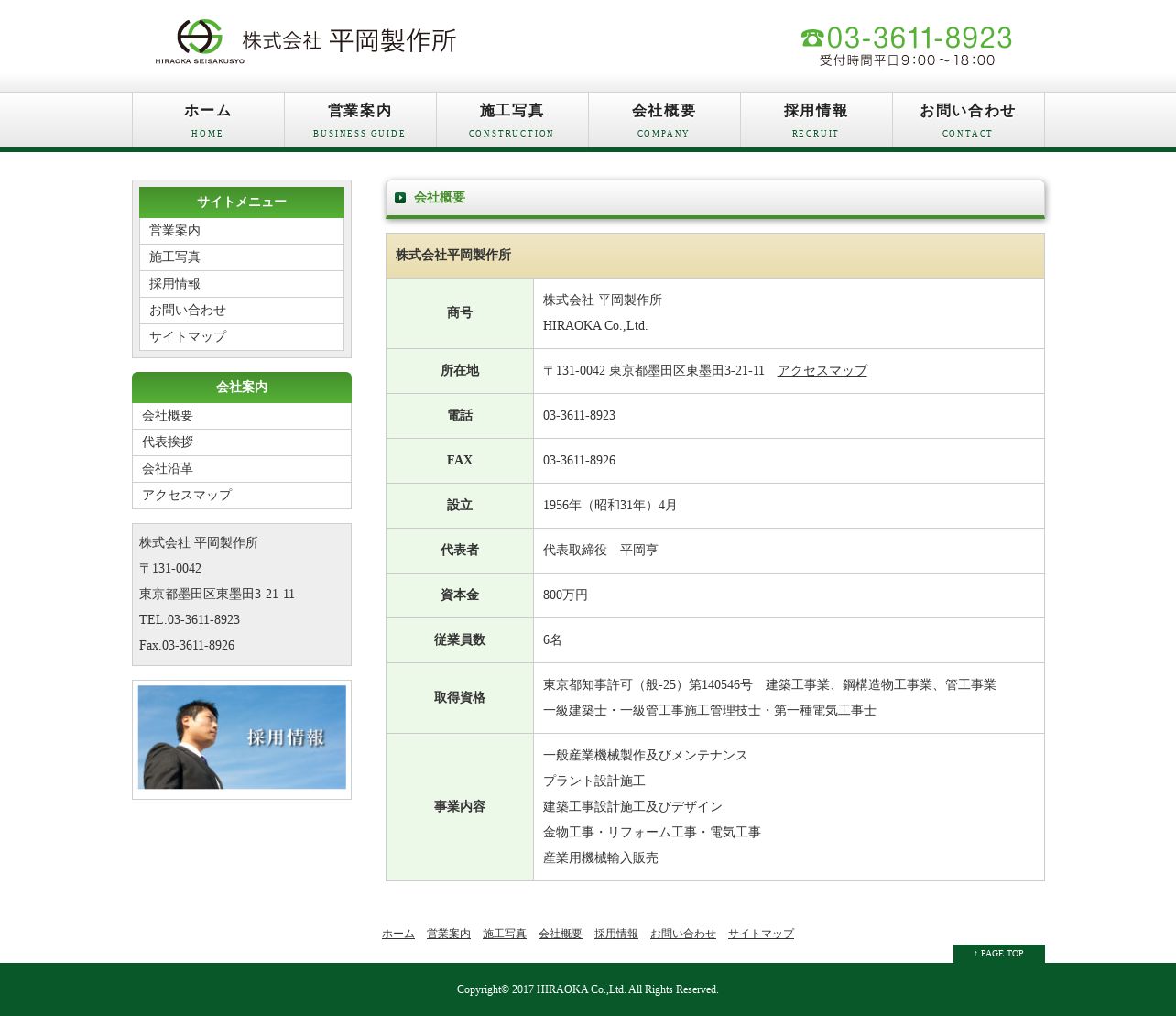
Task: Click the footer 施工写真 link
Action: tap(505, 934)
